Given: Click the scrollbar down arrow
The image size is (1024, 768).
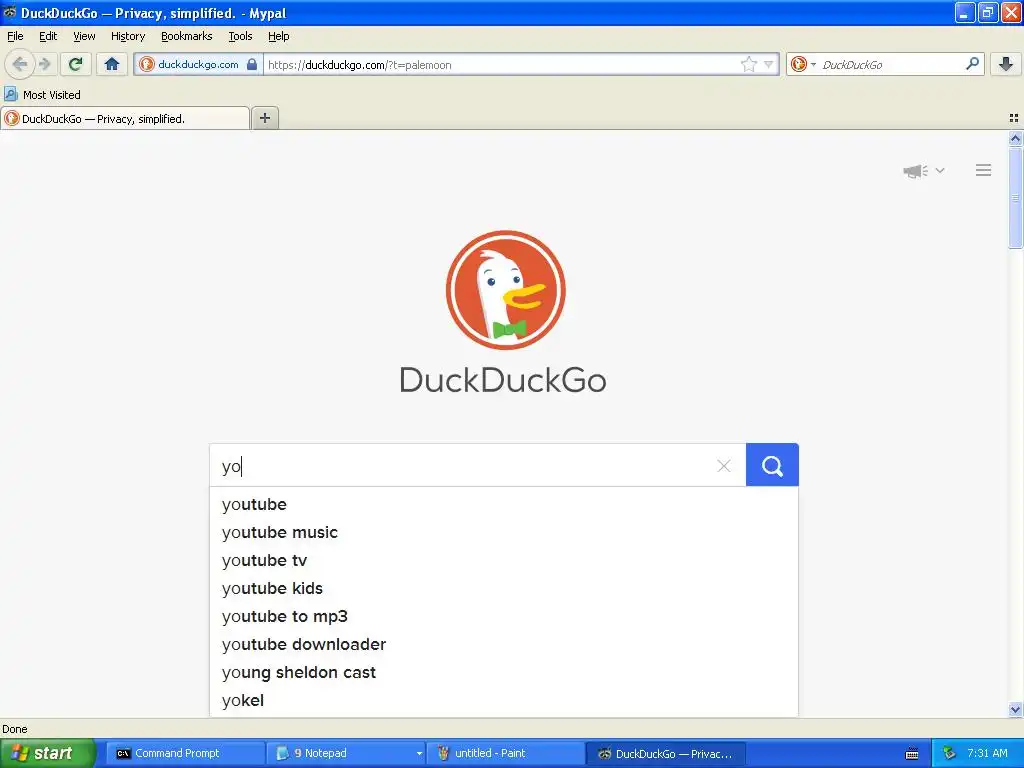Looking at the screenshot, I should coord(1015,709).
